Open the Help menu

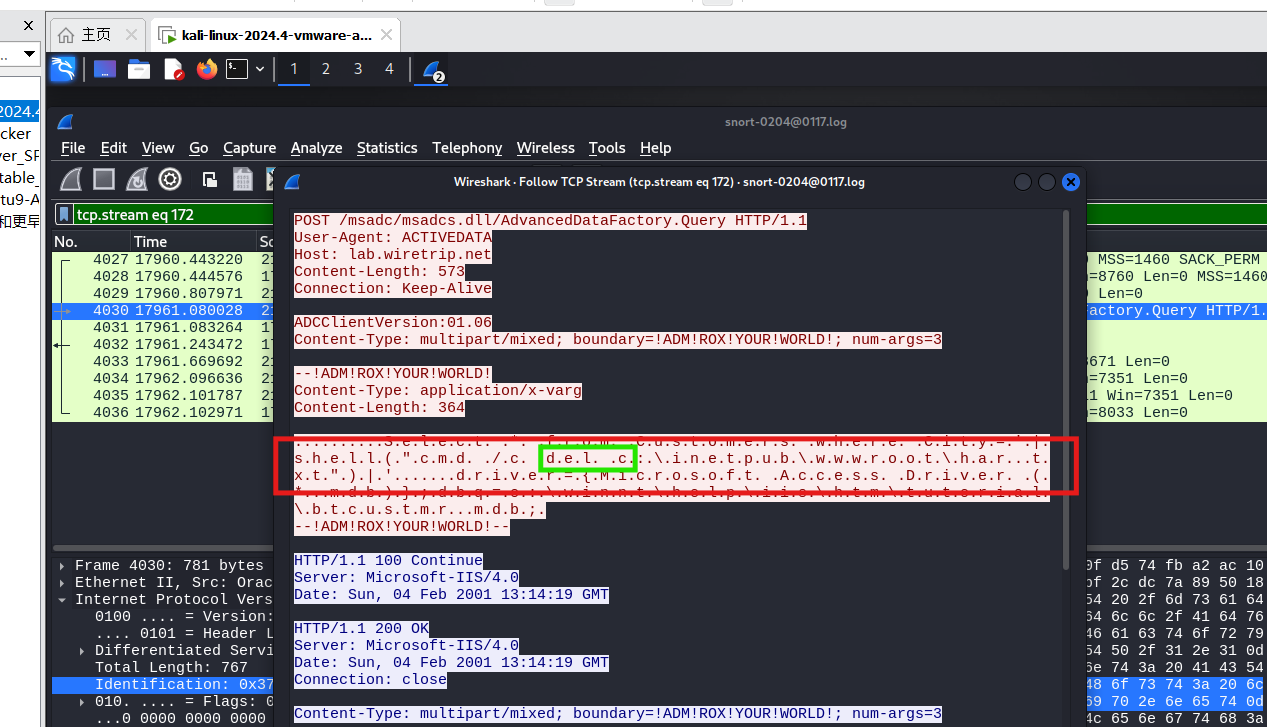coord(655,148)
